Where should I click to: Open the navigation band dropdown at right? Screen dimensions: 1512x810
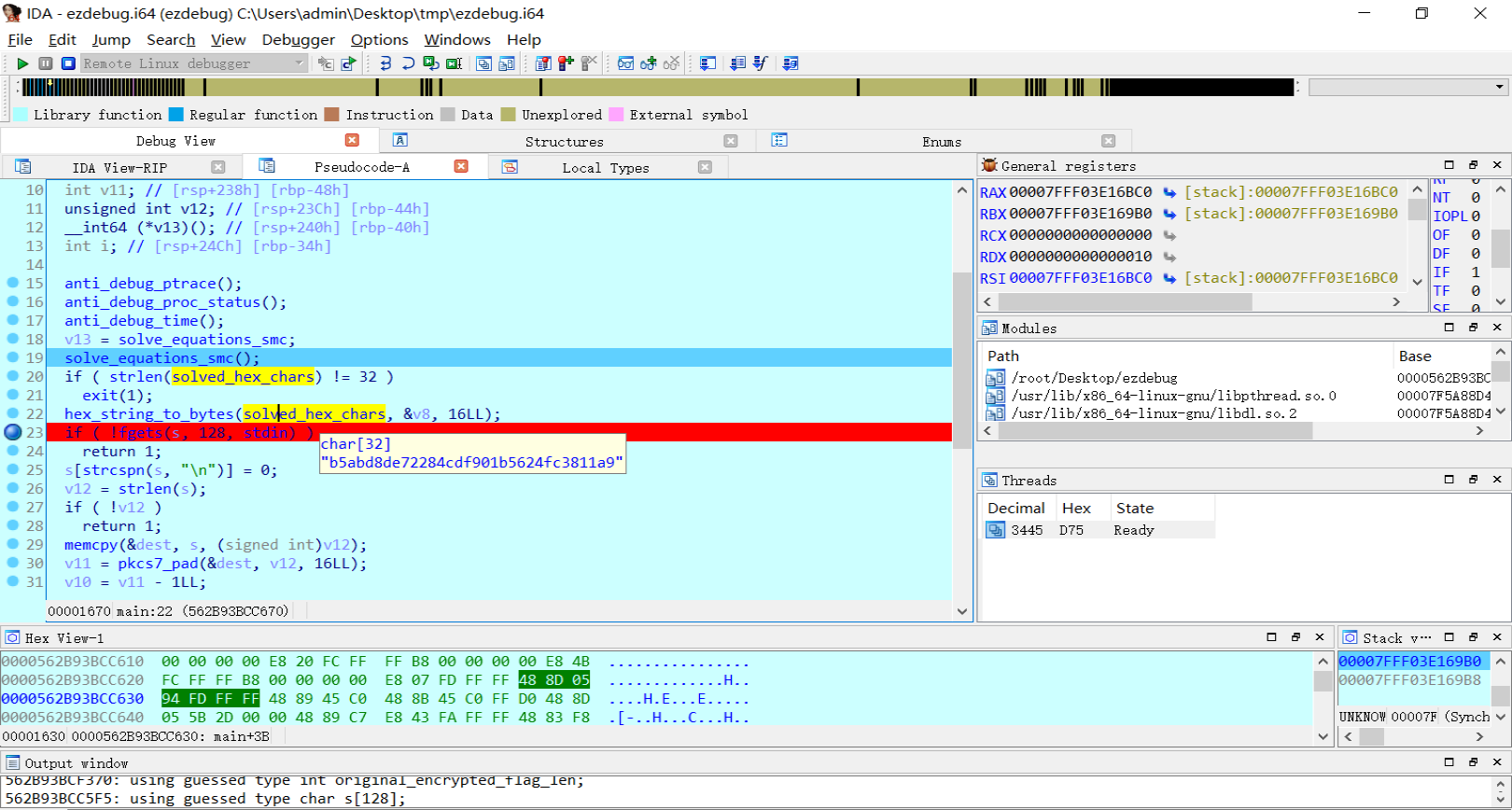pos(1500,87)
